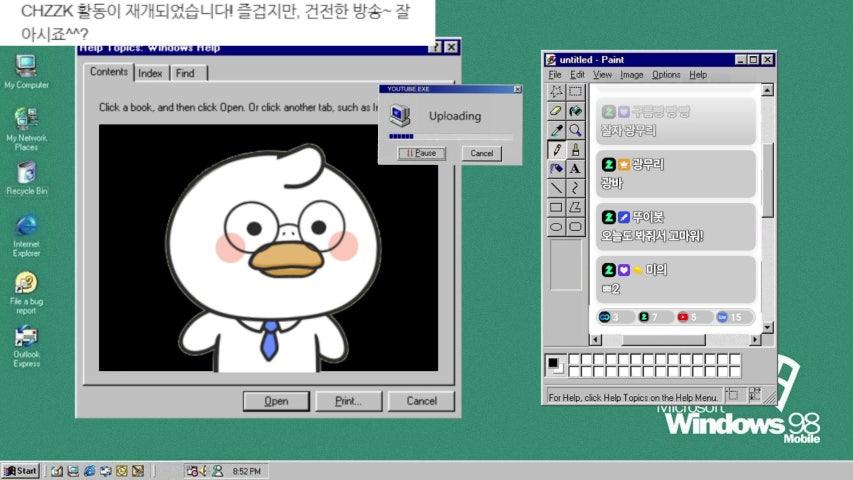Pick the straight Line tool
Image resolution: width=853 pixels, height=480 pixels.
[x=556, y=188]
